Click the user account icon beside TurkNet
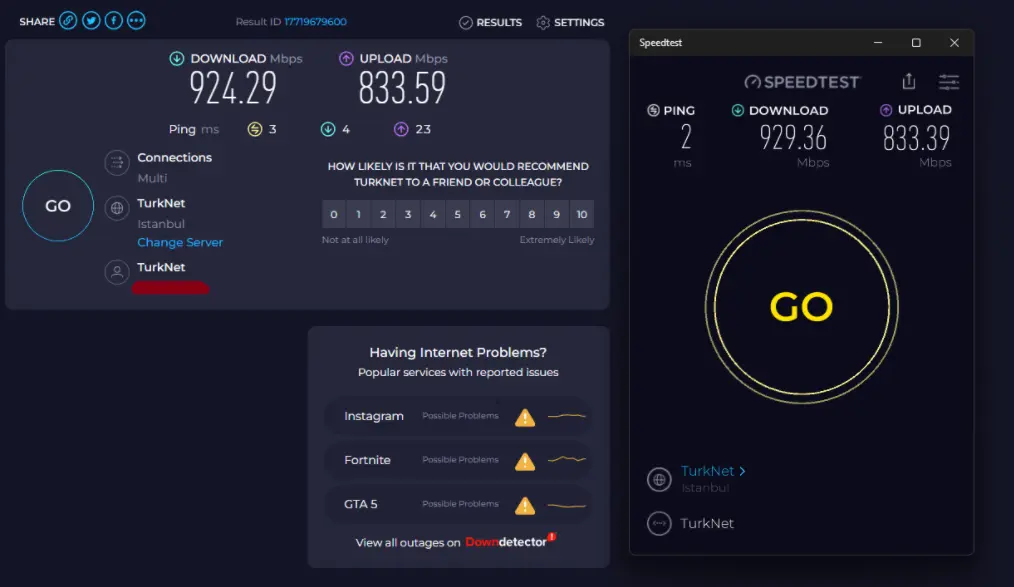Viewport: 1014px width, 587px height. pyautogui.click(x=117, y=272)
